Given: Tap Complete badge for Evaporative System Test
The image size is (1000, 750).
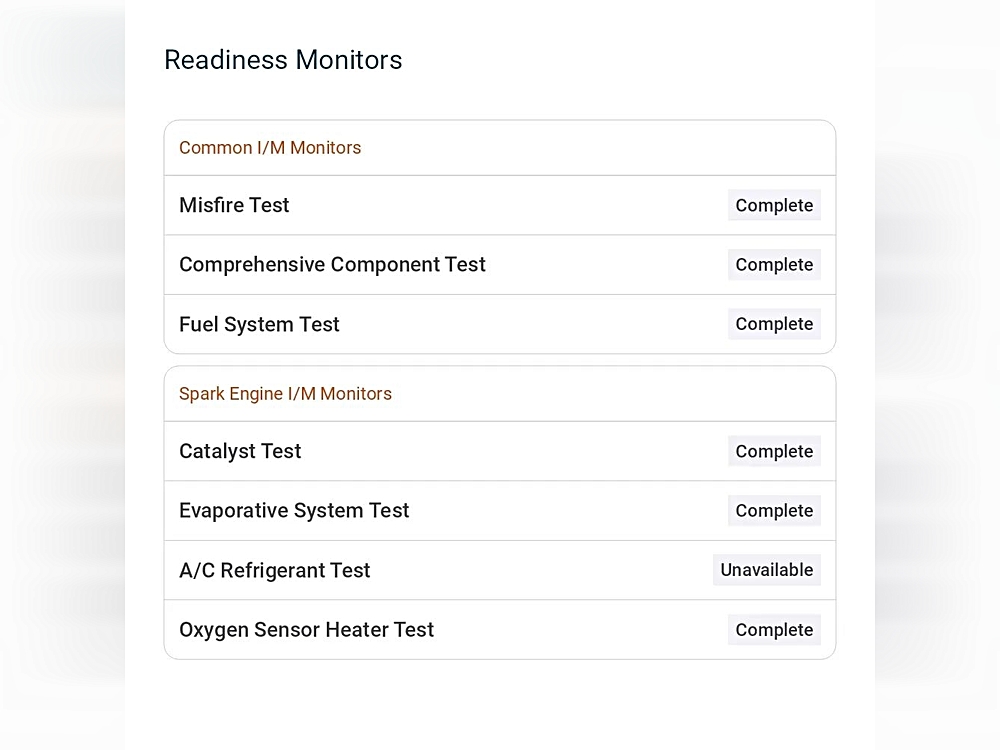Looking at the screenshot, I should tap(774, 510).
